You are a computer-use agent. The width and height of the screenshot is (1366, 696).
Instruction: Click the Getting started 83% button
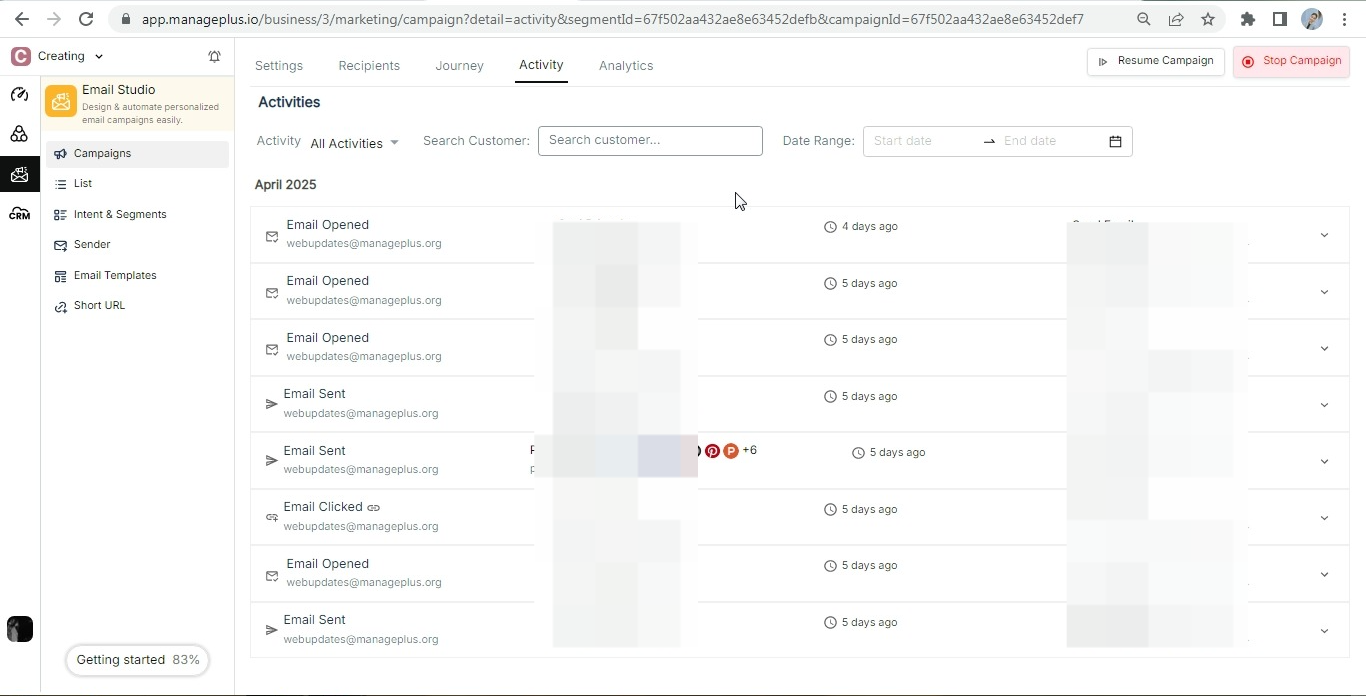(137, 660)
